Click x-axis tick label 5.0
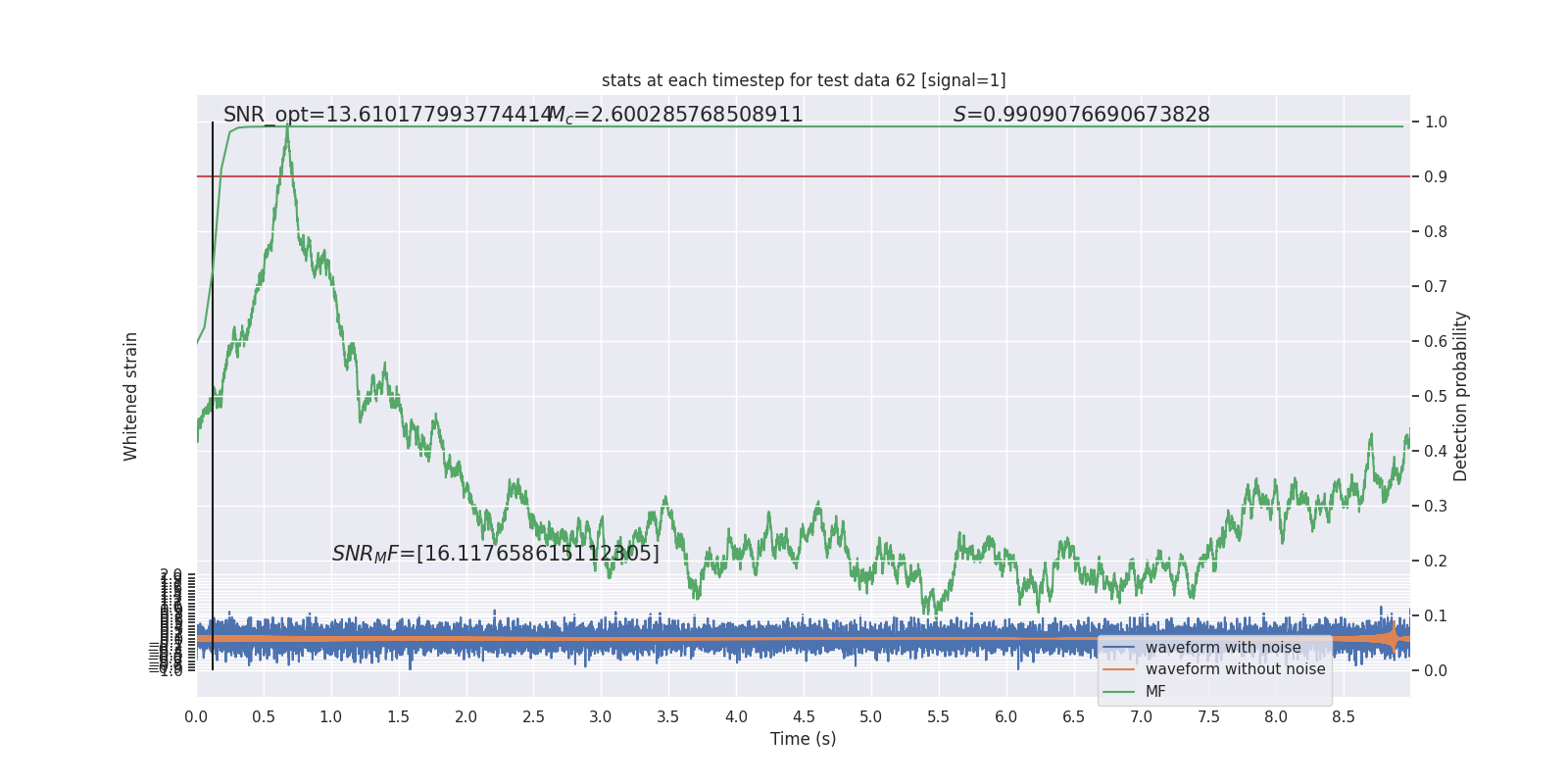Screen dimensions: 1568x784 871,717
